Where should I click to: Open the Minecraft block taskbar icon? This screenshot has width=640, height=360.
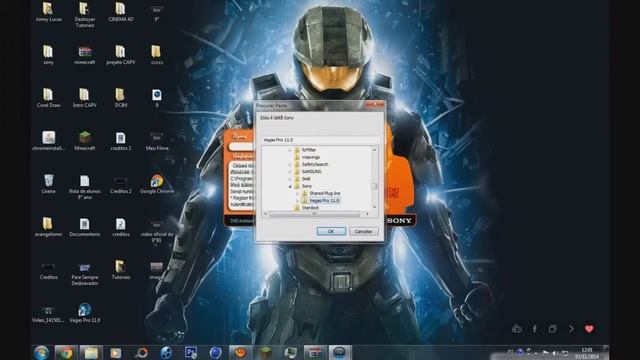click(x=266, y=353)
